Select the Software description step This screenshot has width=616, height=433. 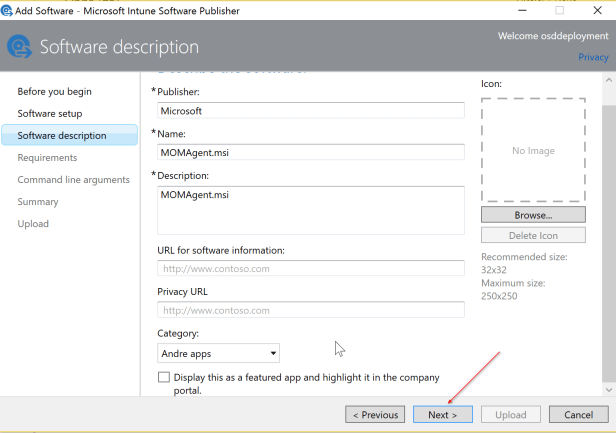coord(70,135)
